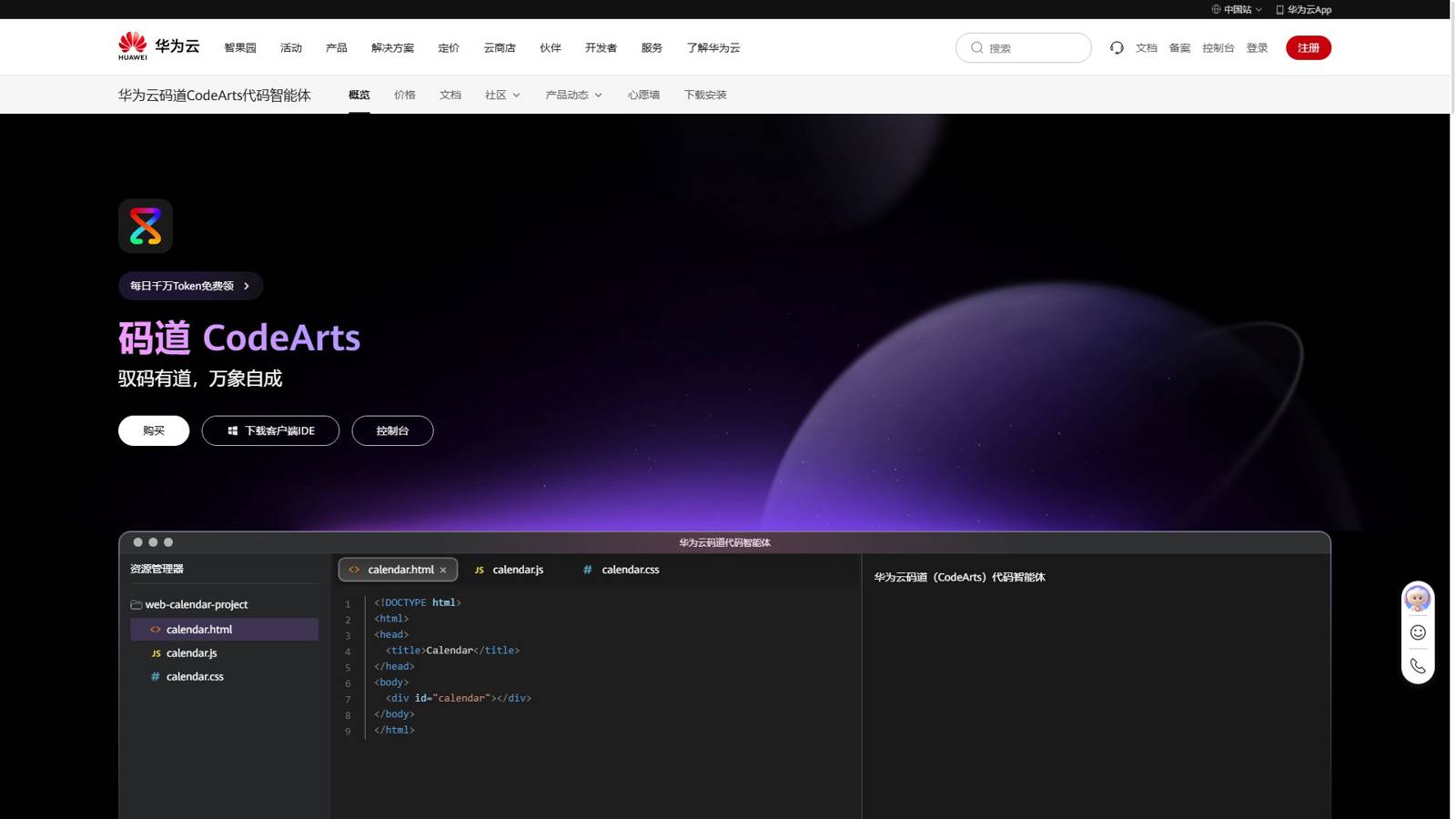Open the 智果园 menu item
1456x819 pixels.
(x=240, y=47)
